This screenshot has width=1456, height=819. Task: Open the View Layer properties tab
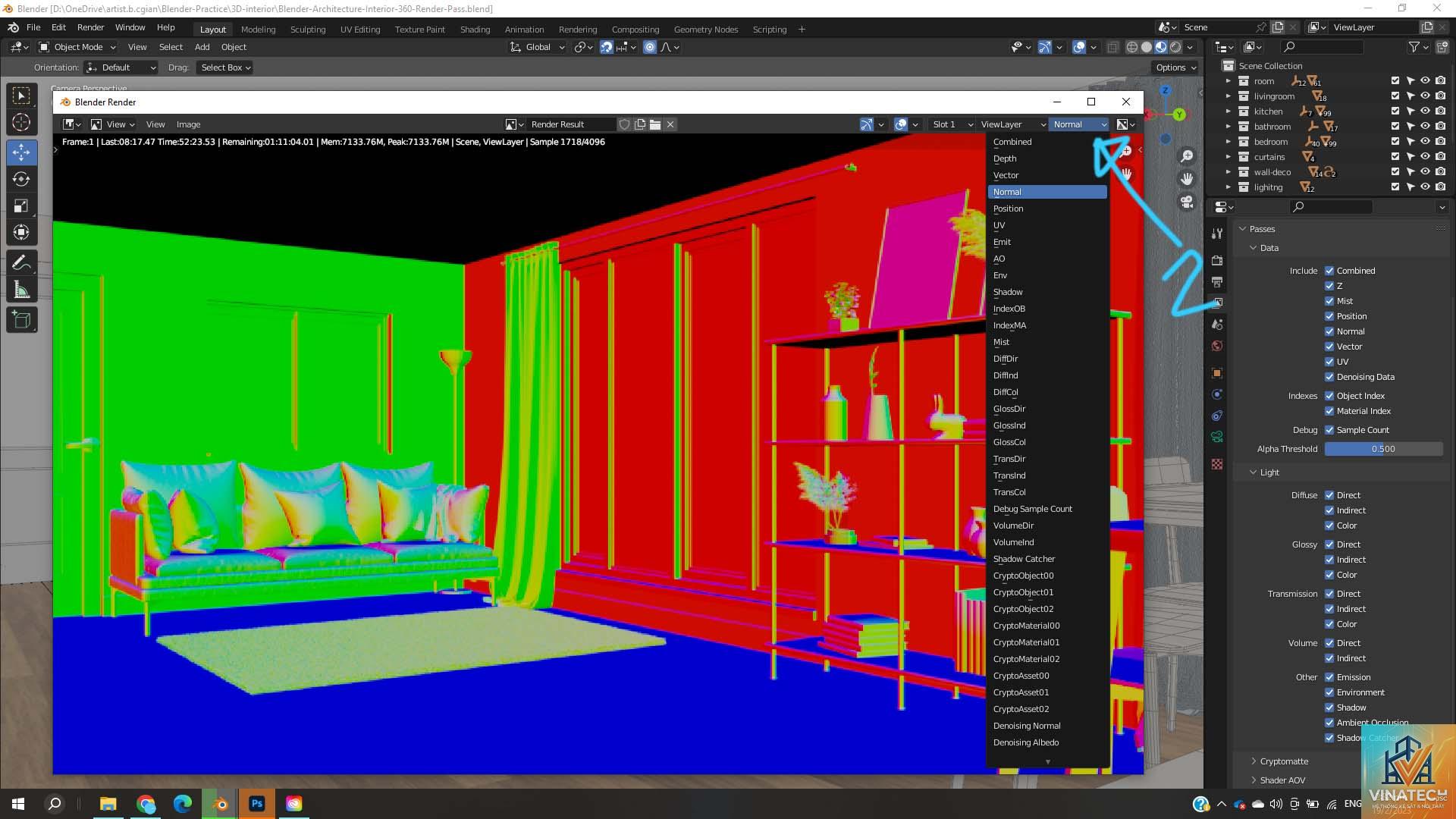point(1217,303)
